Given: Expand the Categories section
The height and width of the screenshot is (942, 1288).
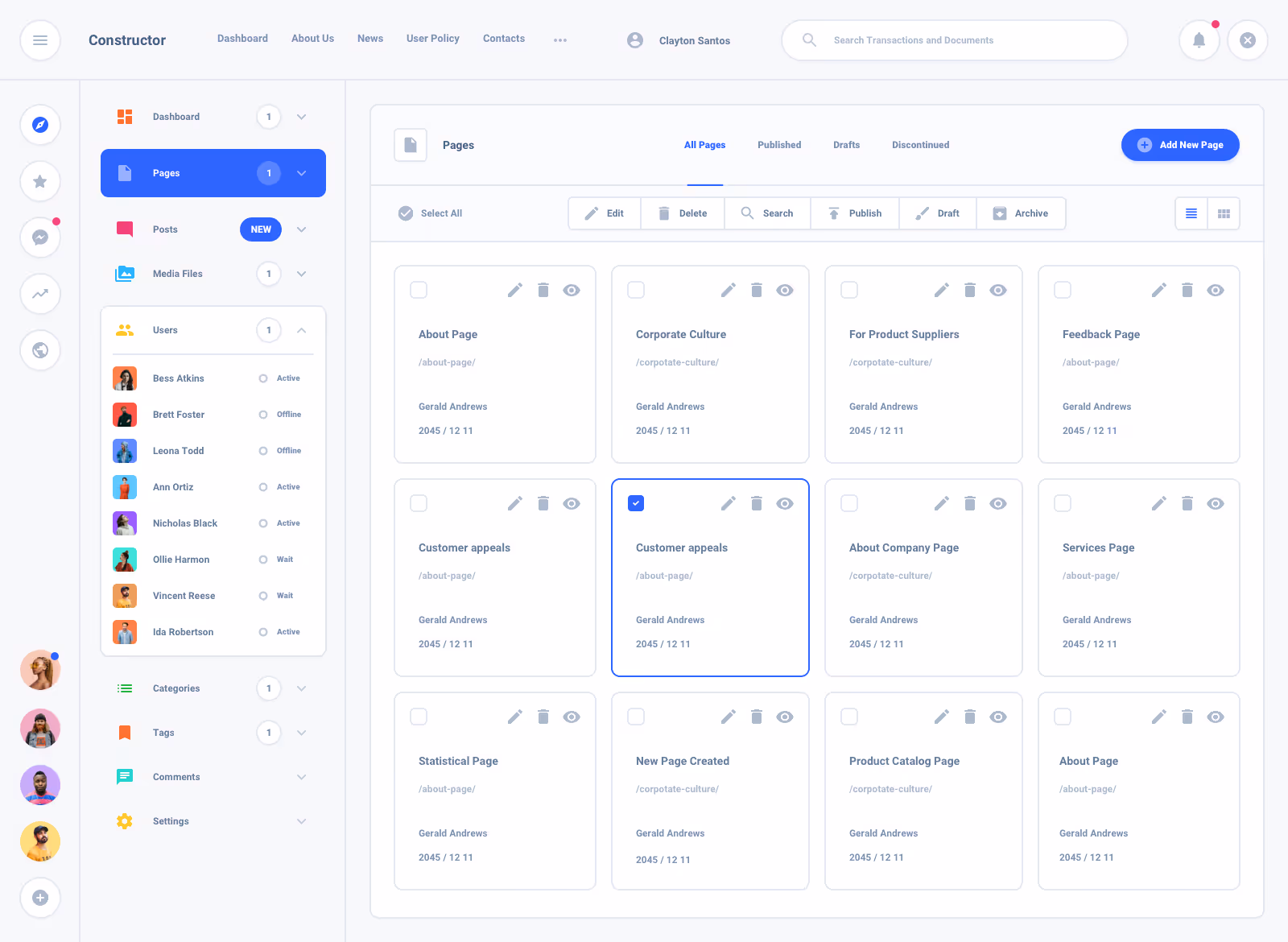Looking at the screenshot, I should 301,688.
